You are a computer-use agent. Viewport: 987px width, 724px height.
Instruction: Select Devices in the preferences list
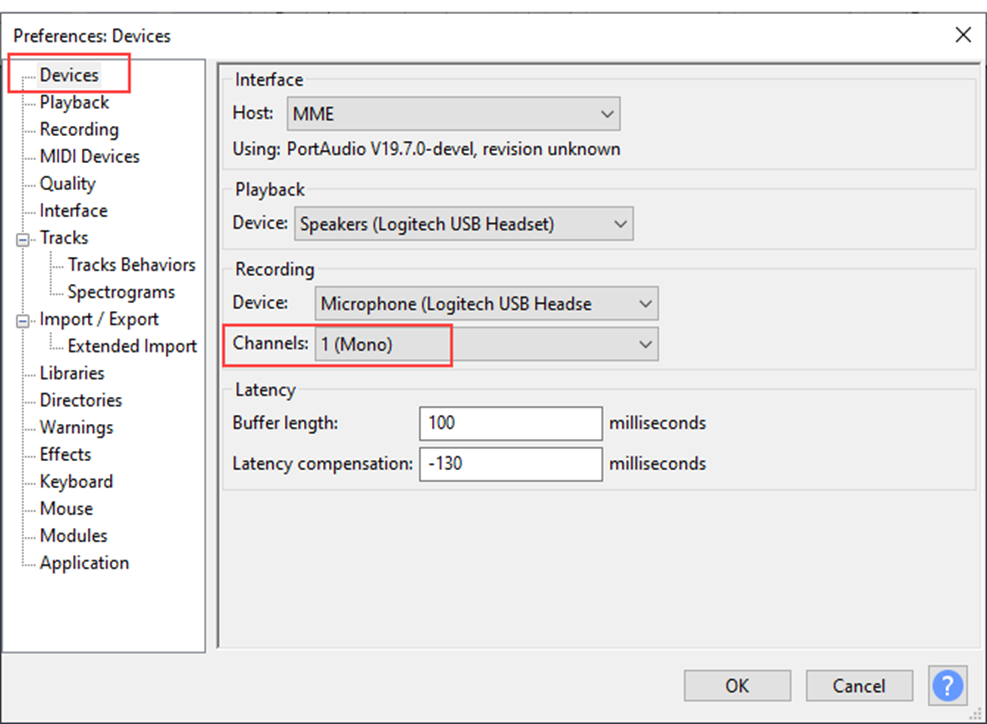(69, 75)
